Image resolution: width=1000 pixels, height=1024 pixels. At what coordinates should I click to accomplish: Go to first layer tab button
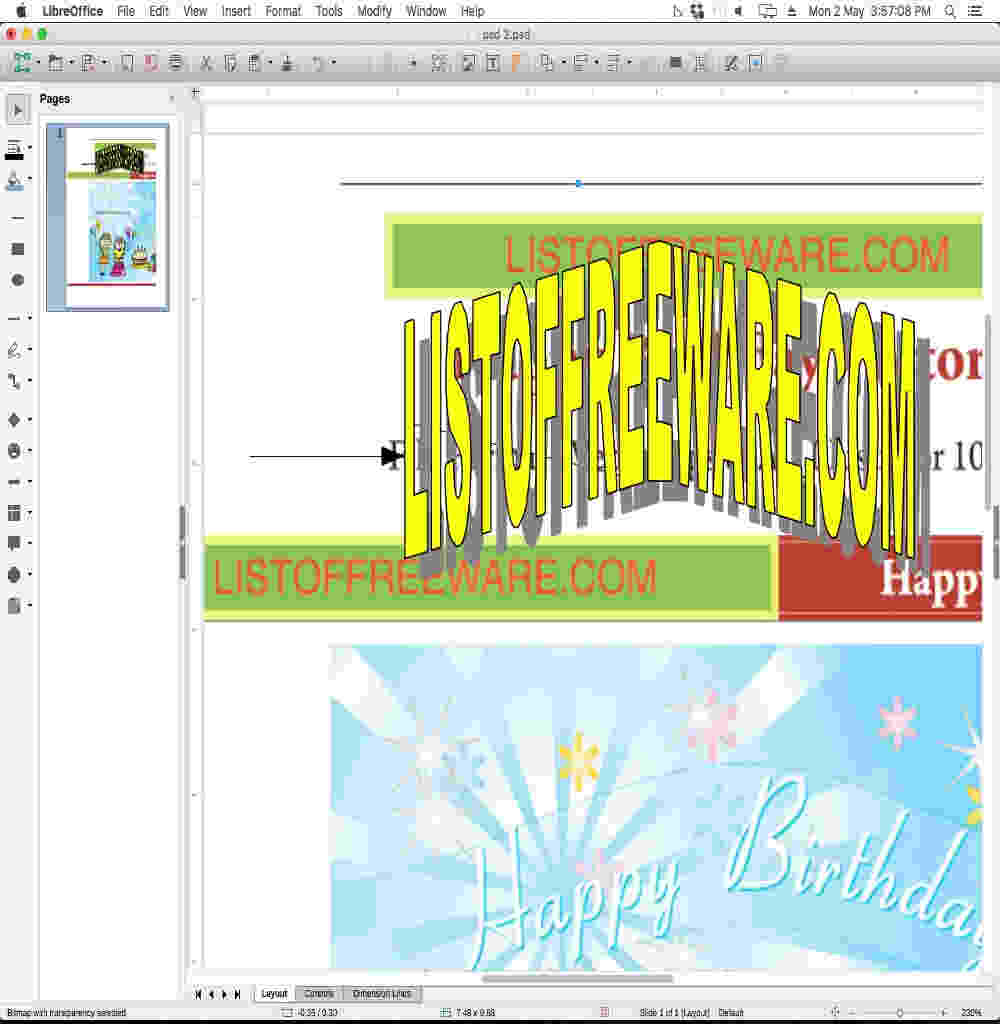click(198, 994)
